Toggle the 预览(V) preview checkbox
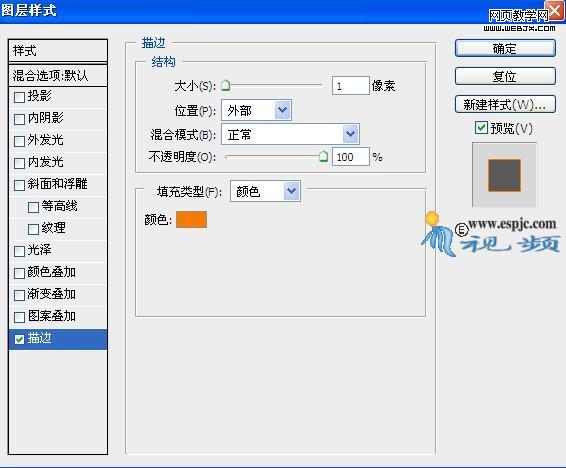 coord(481,128)
